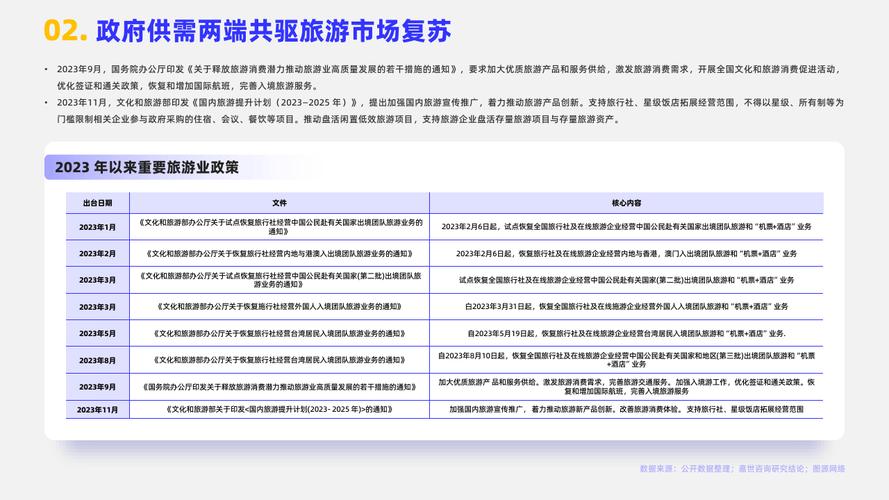Select the title 政府供需两端共驱旅游市场复苏

point(274,31)
